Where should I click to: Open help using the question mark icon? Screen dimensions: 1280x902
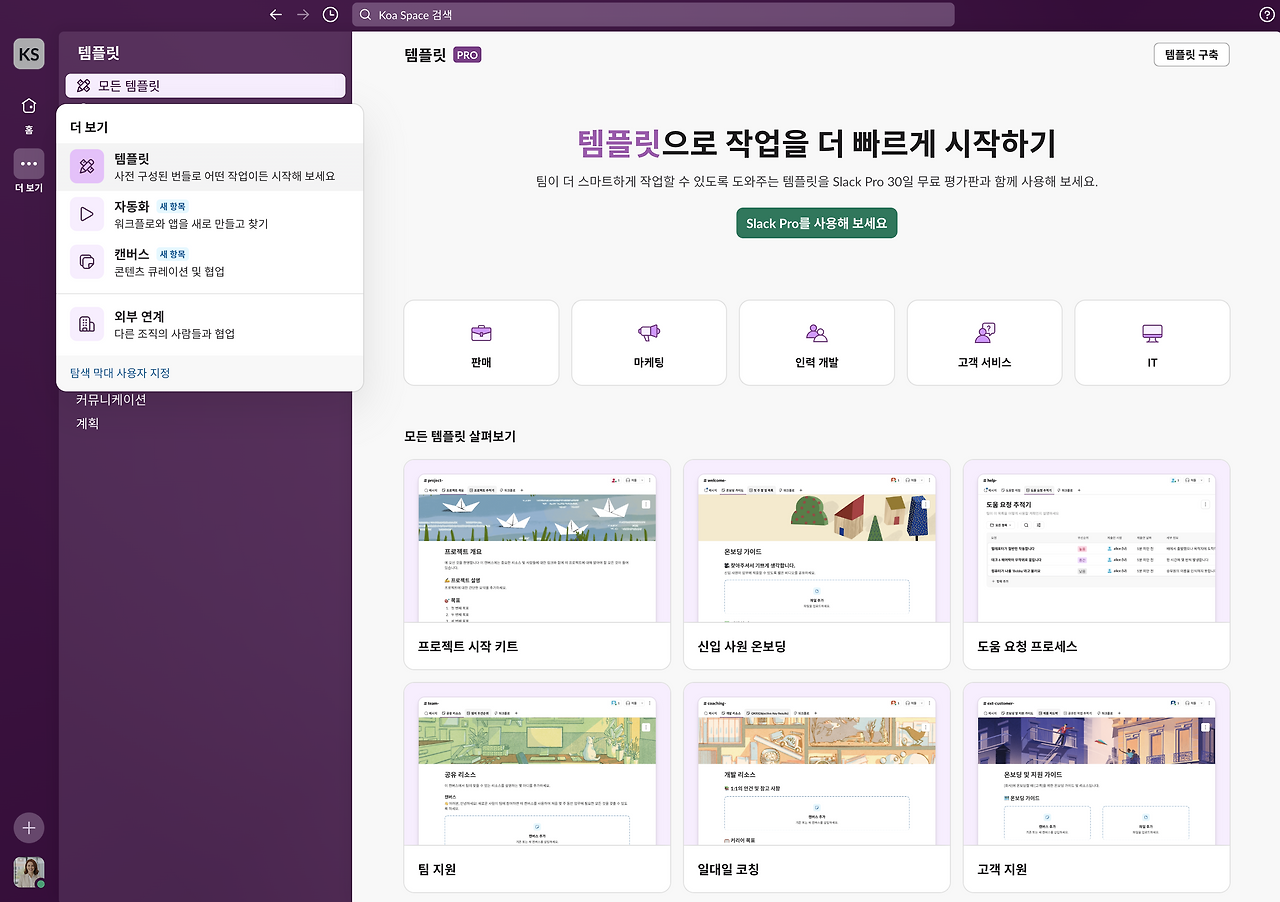click(1266, 14)
